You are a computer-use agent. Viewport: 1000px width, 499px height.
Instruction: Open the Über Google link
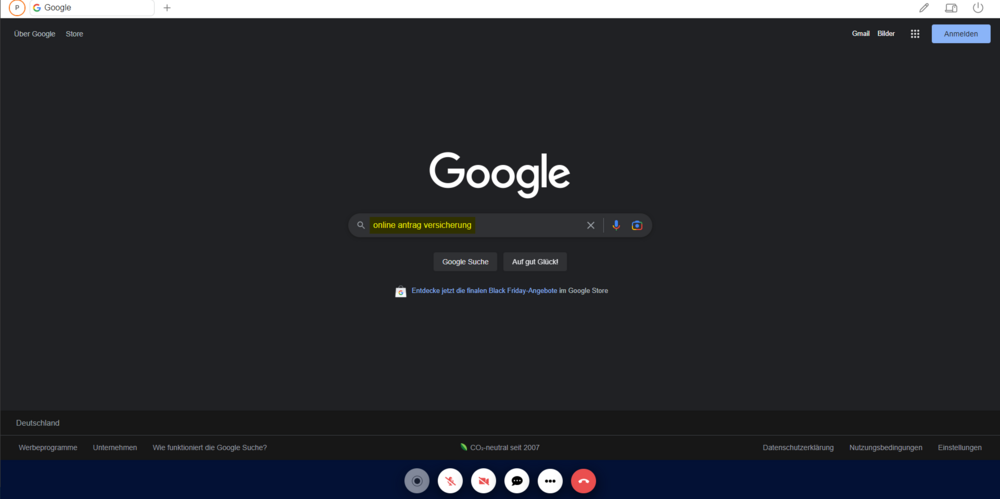tap(34, 34)
